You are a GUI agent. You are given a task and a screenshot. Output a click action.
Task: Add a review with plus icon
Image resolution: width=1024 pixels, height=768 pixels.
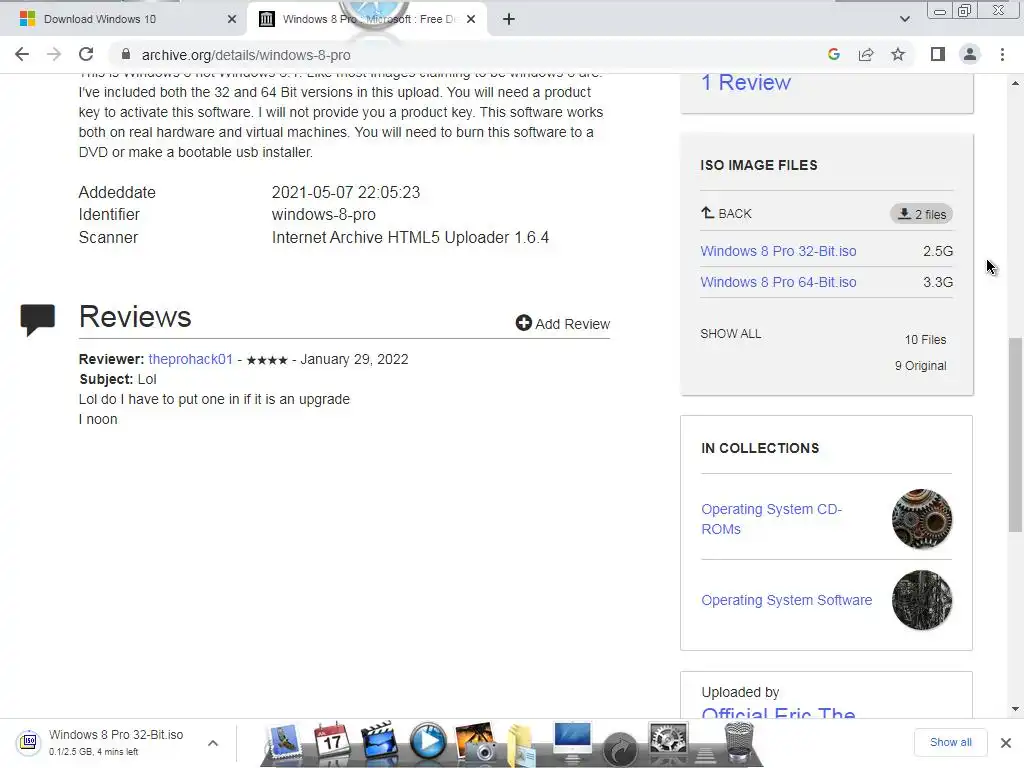(x=562, y=323)
